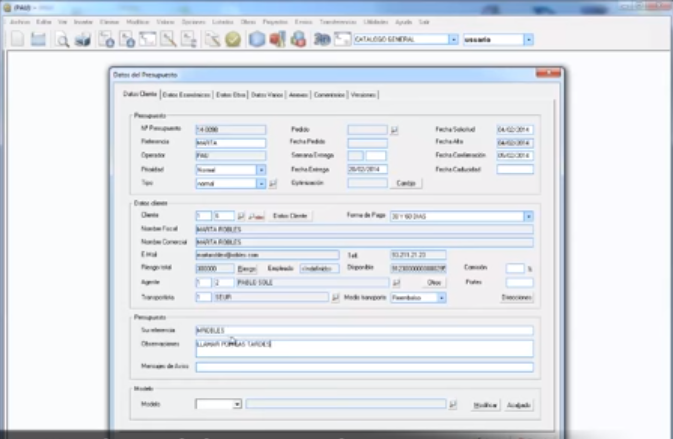Image resolution: width=673 pixels, height=439 pixels.
Task: Click the red speaker toolbar icon
Action: pyautogui.click(x=276, y=40)
